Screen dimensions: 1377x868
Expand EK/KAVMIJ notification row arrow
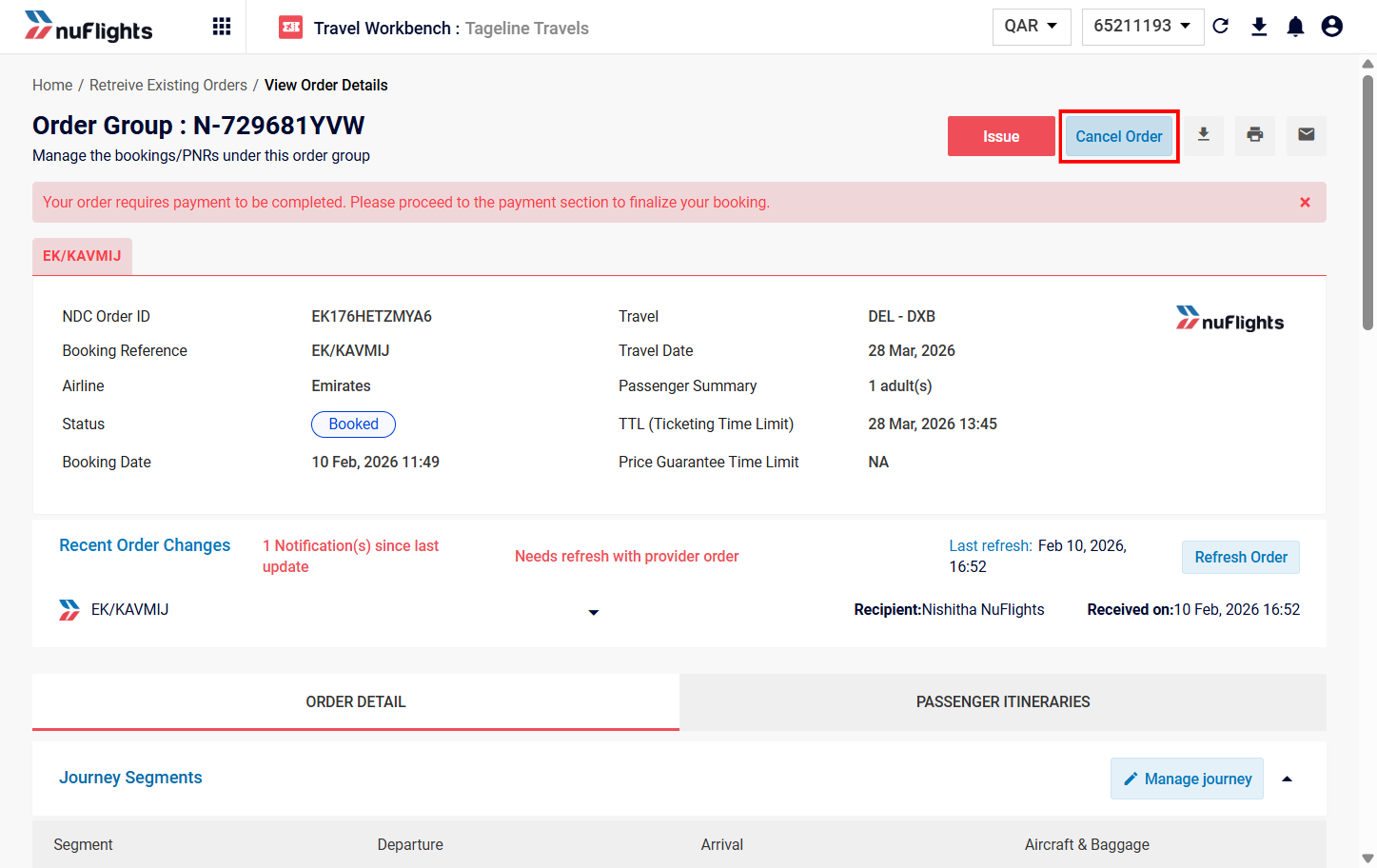[594, 612]
